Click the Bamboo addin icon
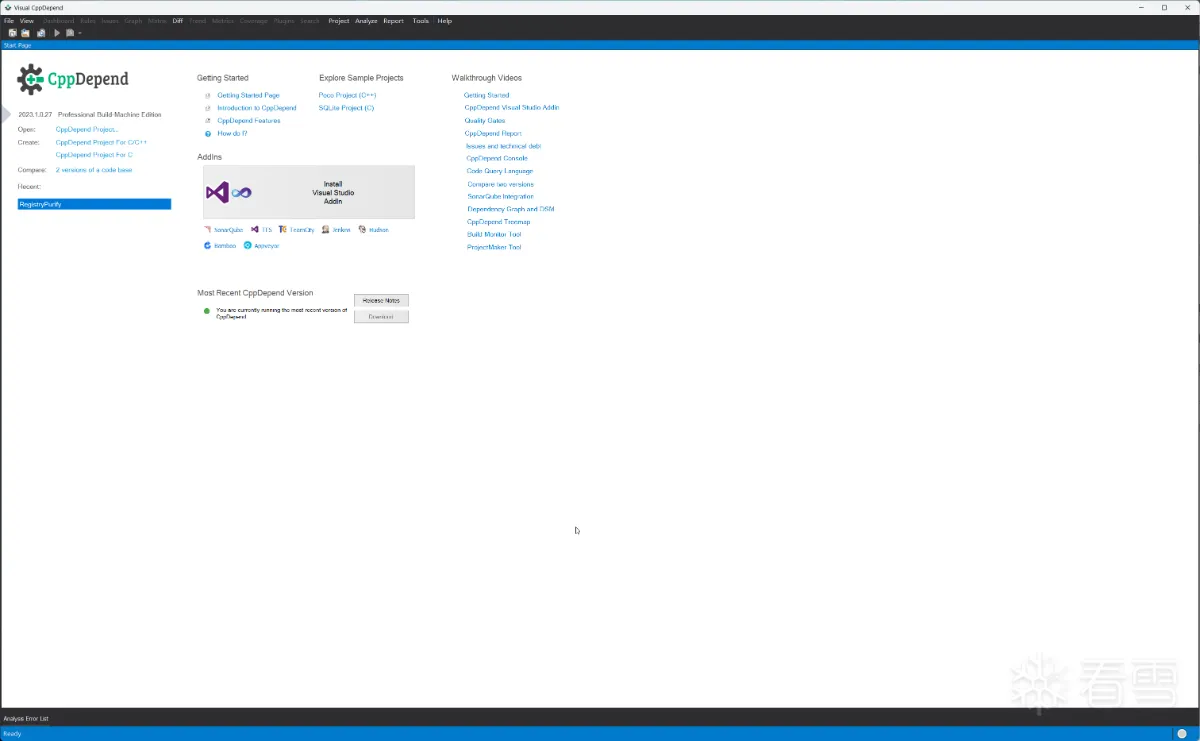 tap(207, 245)
